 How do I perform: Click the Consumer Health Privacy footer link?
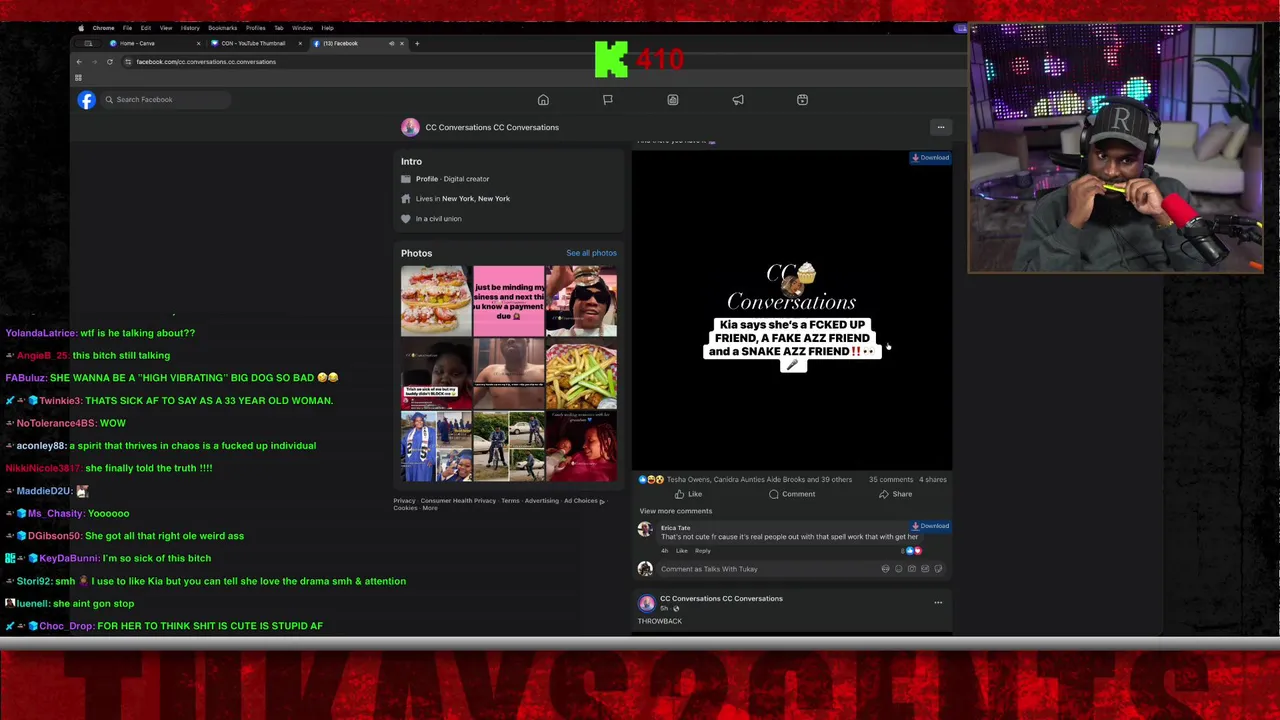pos(458,501)
